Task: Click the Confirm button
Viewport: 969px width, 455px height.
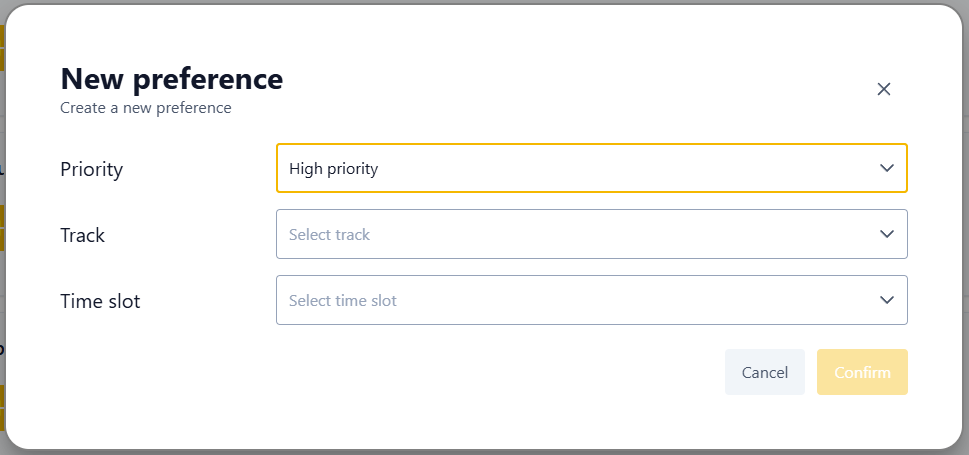Action: click(862, 372)
